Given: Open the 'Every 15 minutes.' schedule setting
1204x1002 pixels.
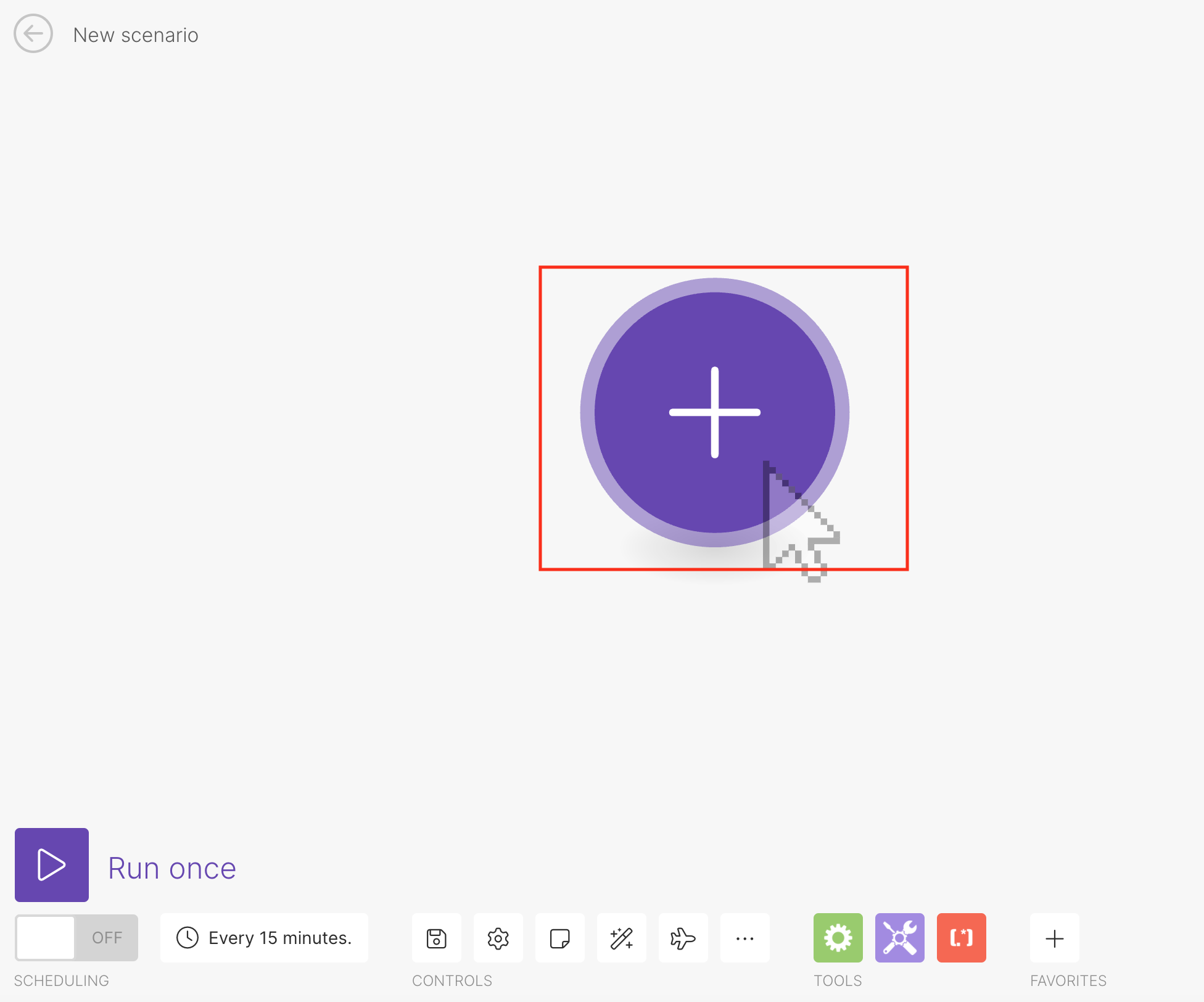Looking at the screenshot, I should pos(279,938).
